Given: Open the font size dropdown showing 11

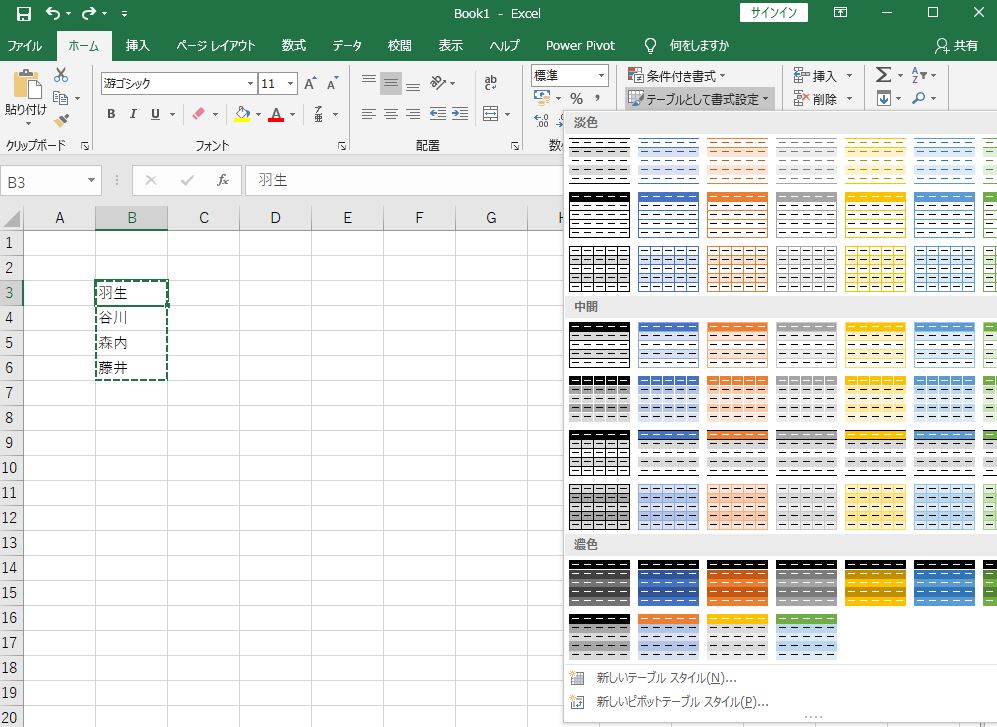Looking at the screenshot, I should [291, 83].
